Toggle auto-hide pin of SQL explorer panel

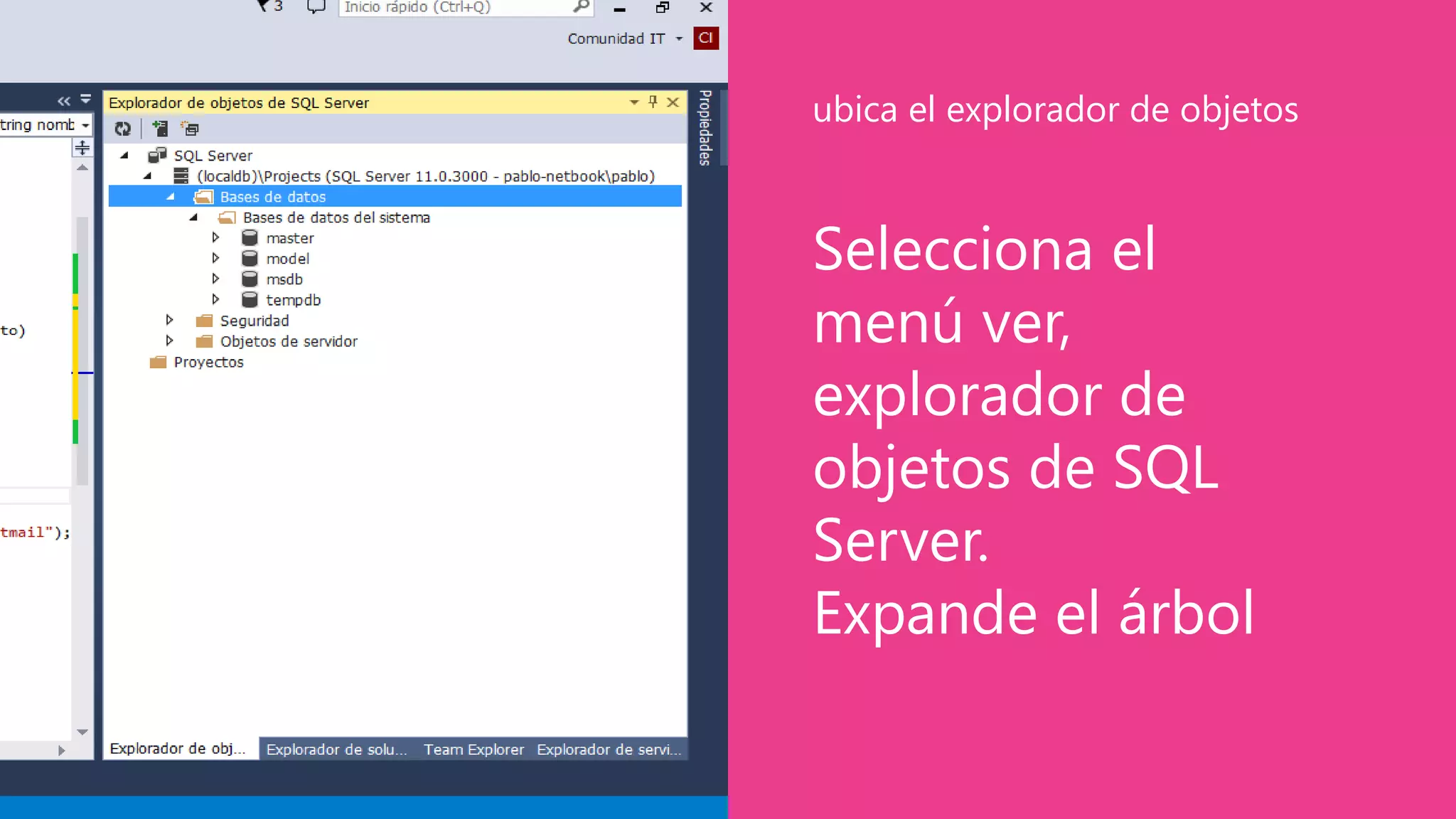coord(653,102)
